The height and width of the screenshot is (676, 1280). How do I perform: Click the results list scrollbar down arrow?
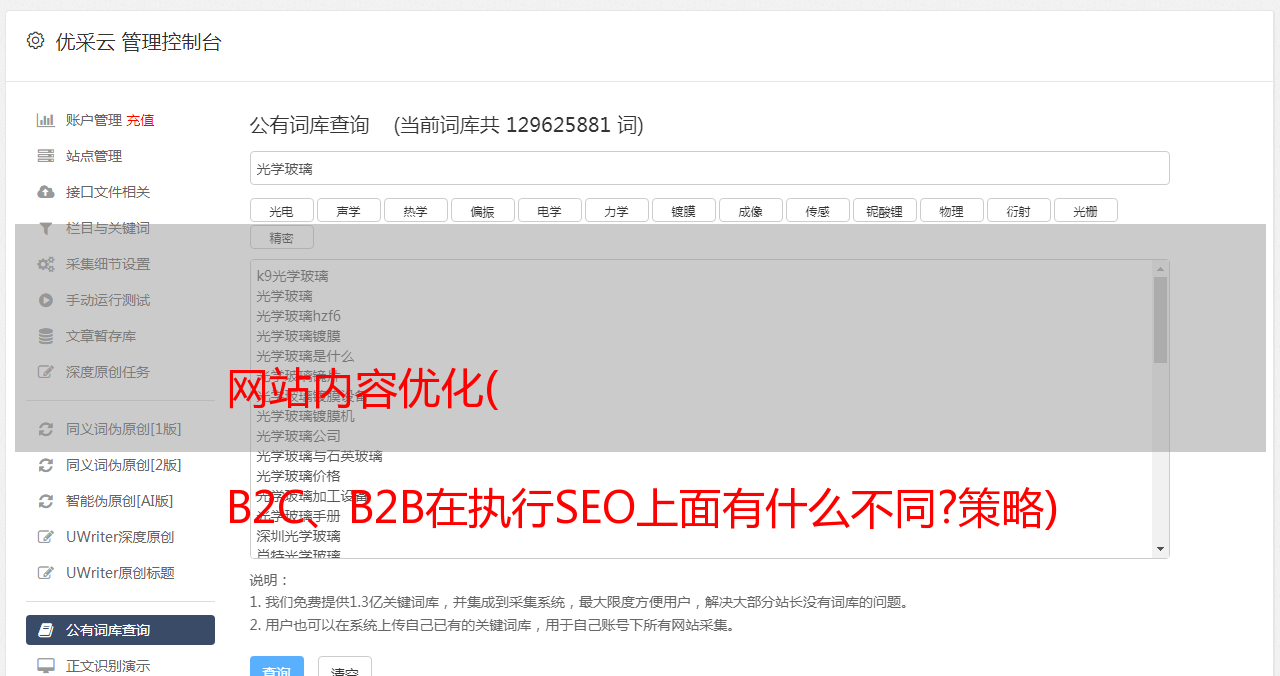[1160, 549]
